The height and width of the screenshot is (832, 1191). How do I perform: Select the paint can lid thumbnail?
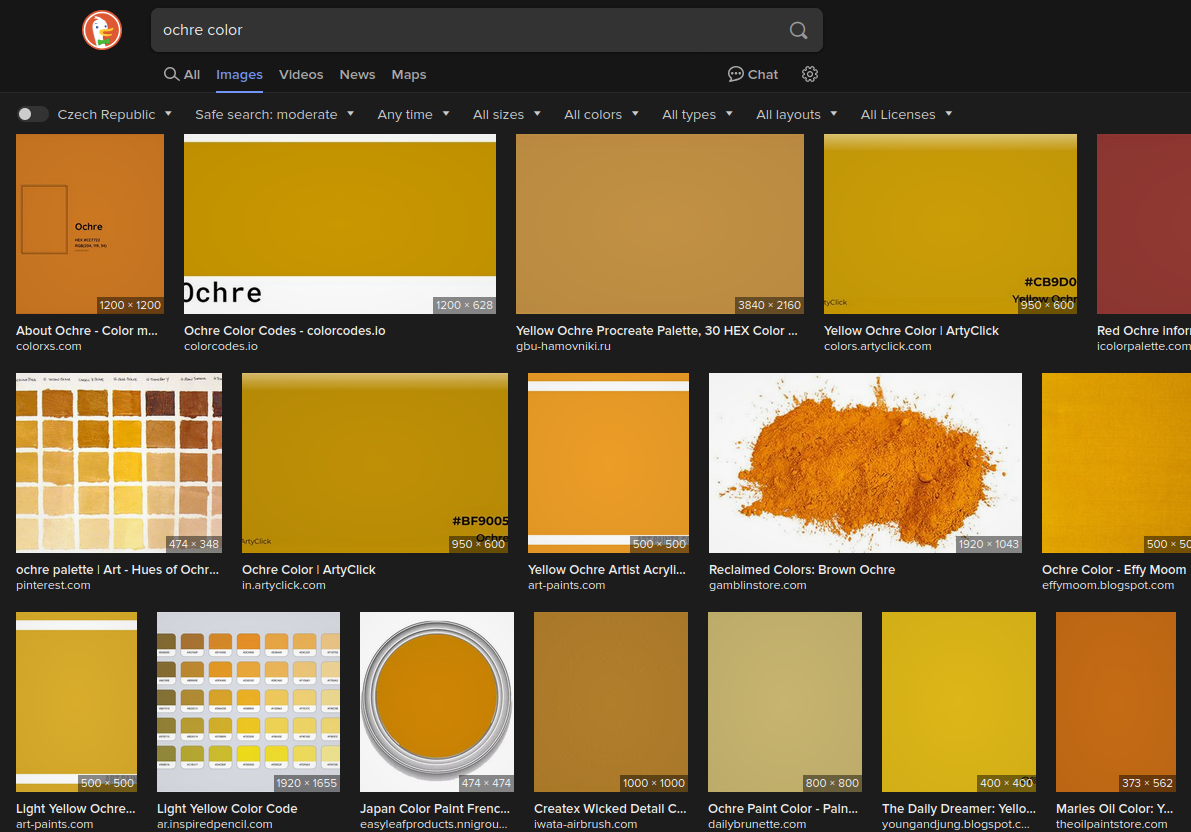pyautogui.click(x=436, y=702)
